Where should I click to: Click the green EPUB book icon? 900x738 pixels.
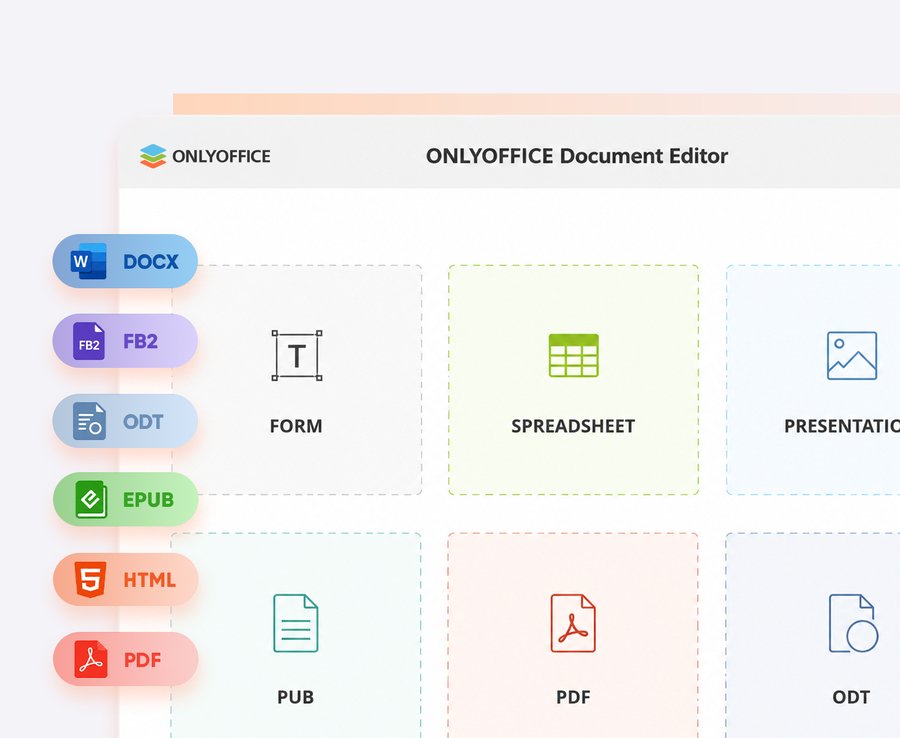click(x=91, y=499)
